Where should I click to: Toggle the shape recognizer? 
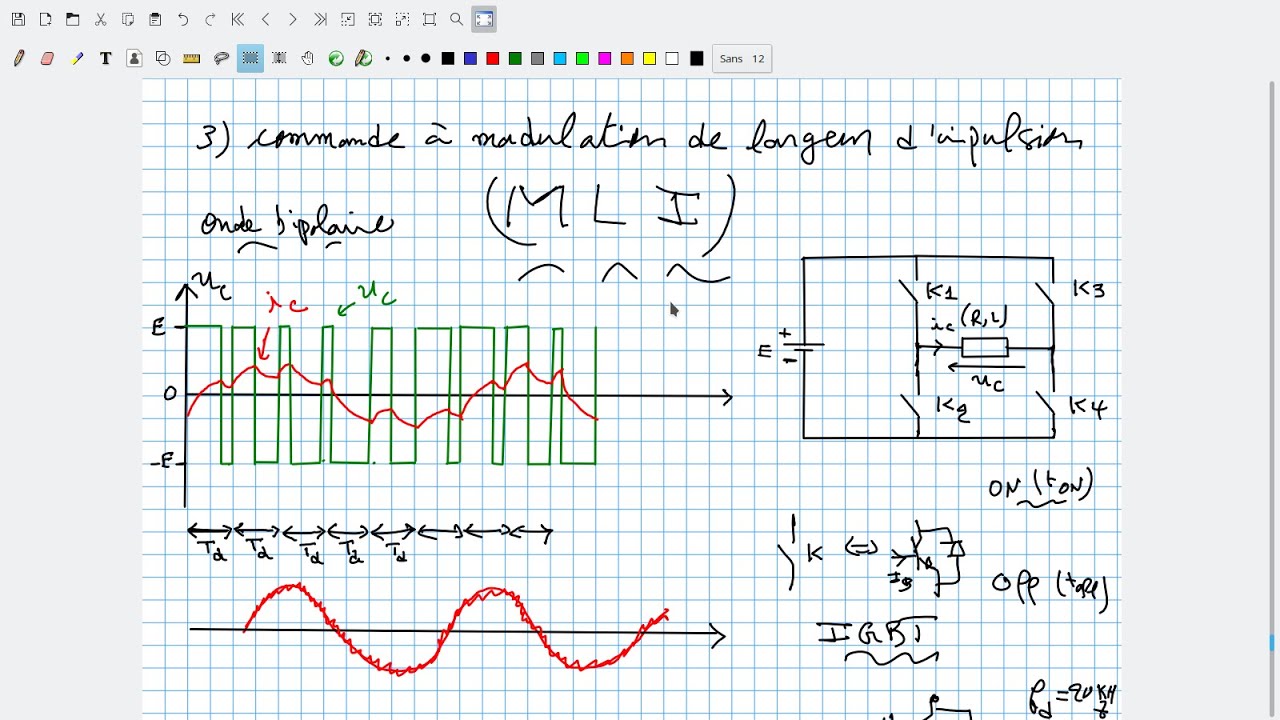[x=163, y=59]
